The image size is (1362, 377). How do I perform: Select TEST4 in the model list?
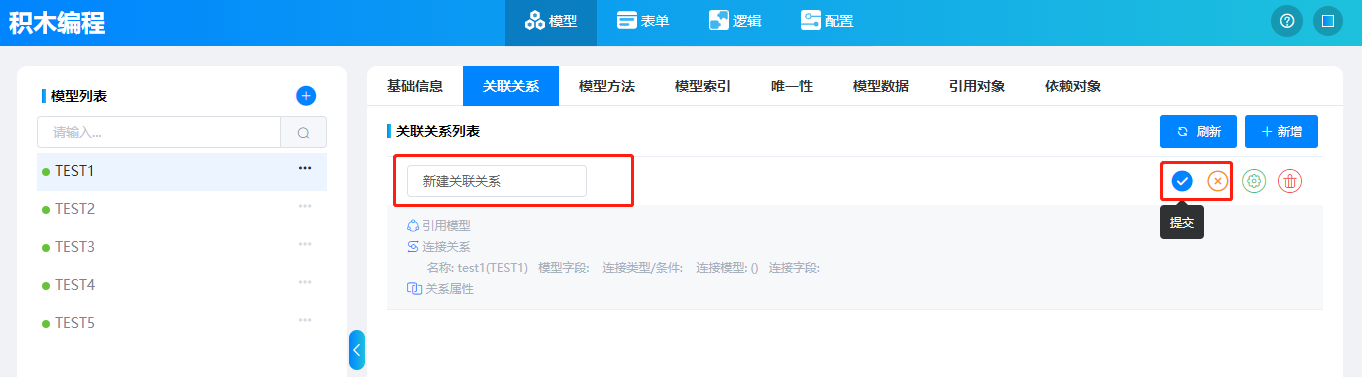(x=182, y=285)
